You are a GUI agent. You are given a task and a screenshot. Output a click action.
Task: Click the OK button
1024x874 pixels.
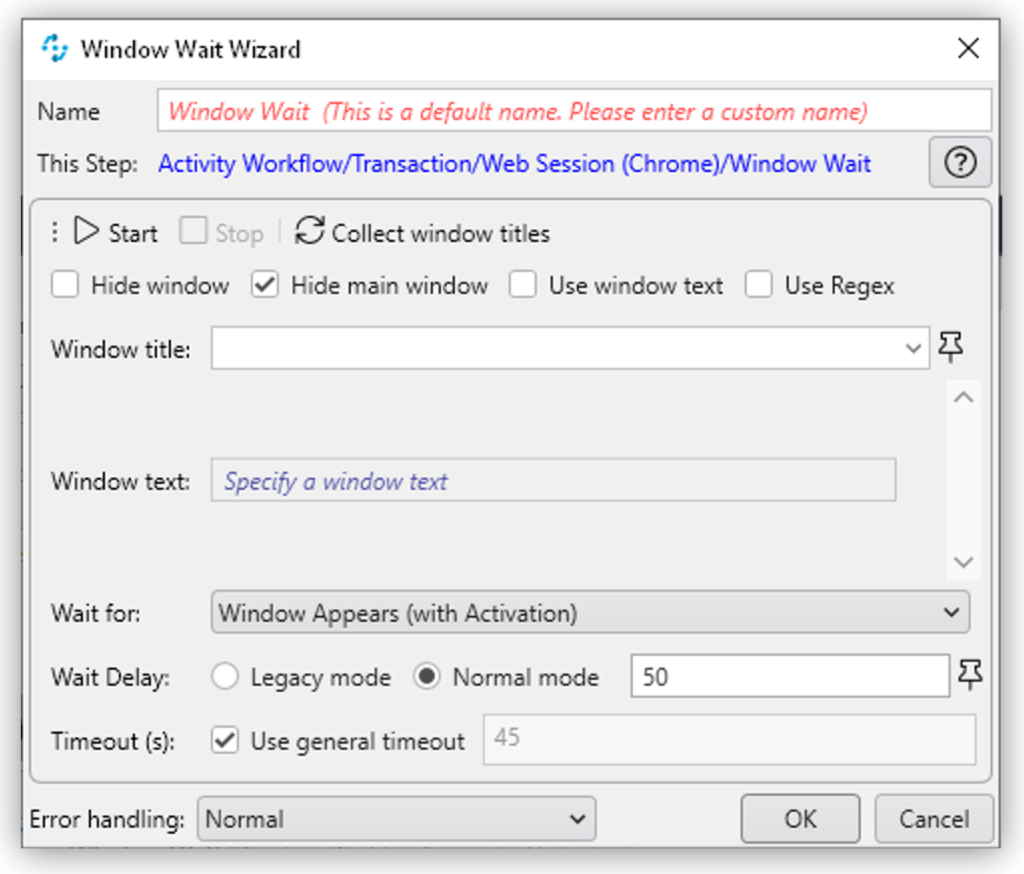click(800, 819)
